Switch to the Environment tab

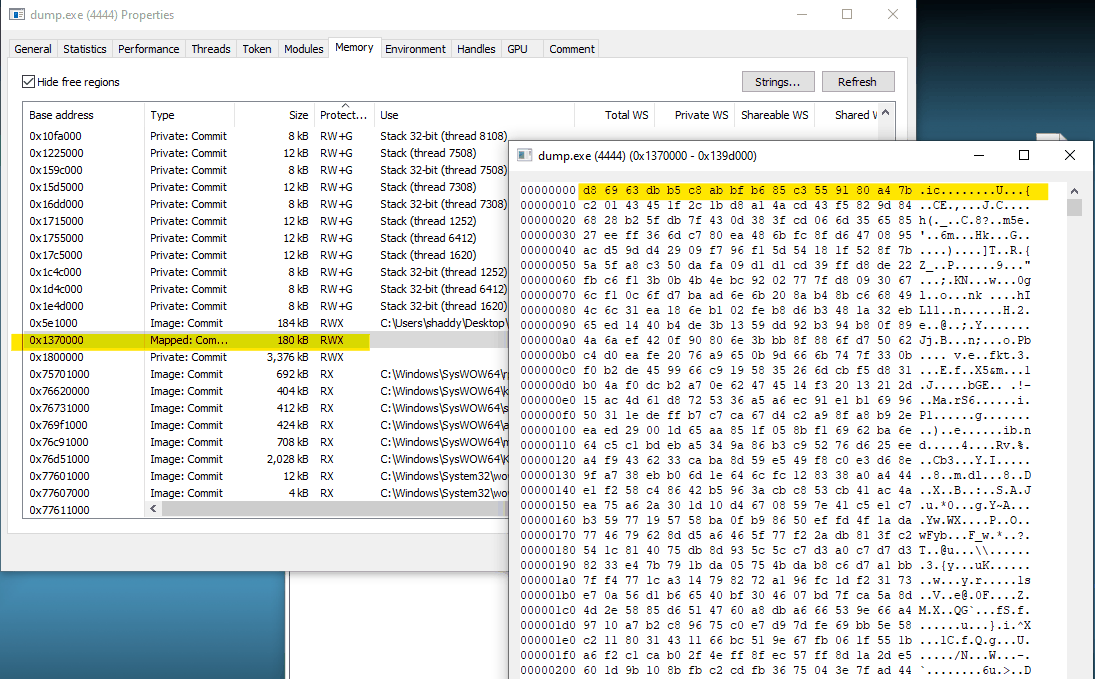[416, 49]
